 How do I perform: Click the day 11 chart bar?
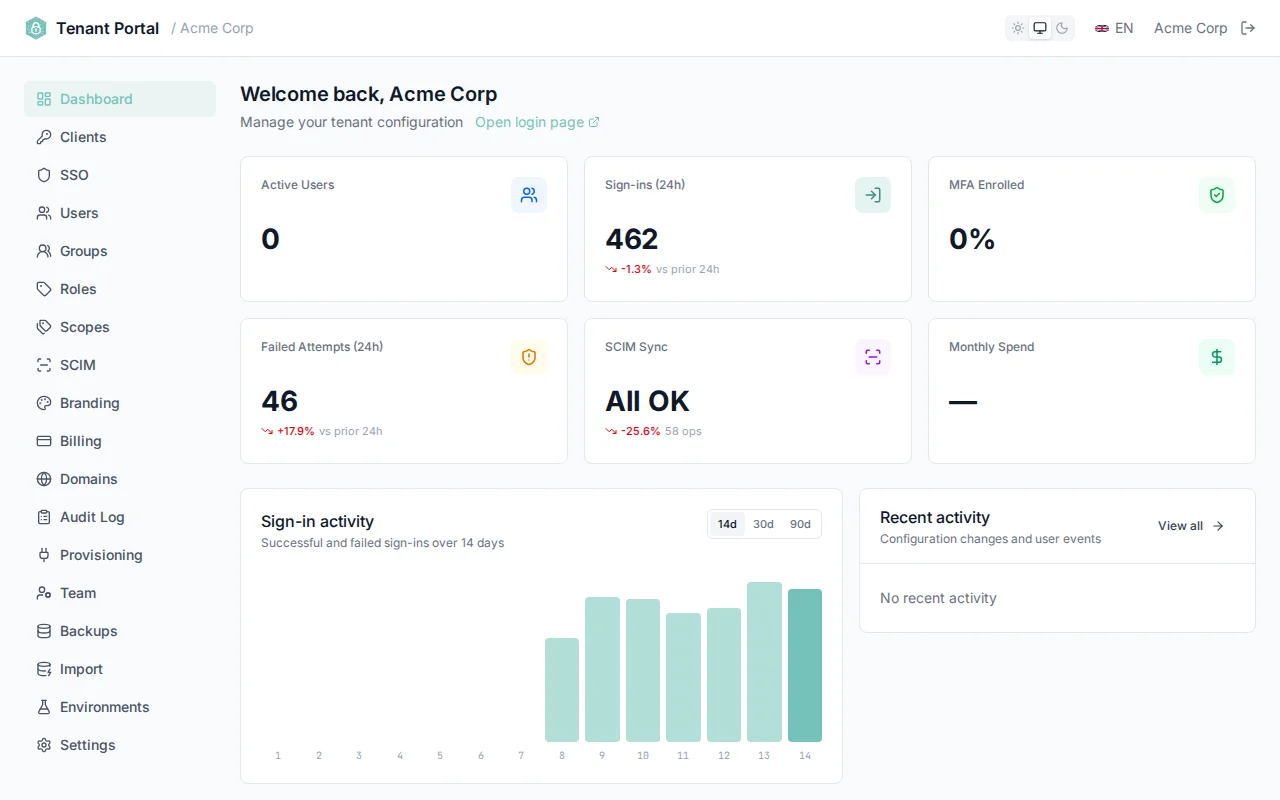(x=683, y=677)
